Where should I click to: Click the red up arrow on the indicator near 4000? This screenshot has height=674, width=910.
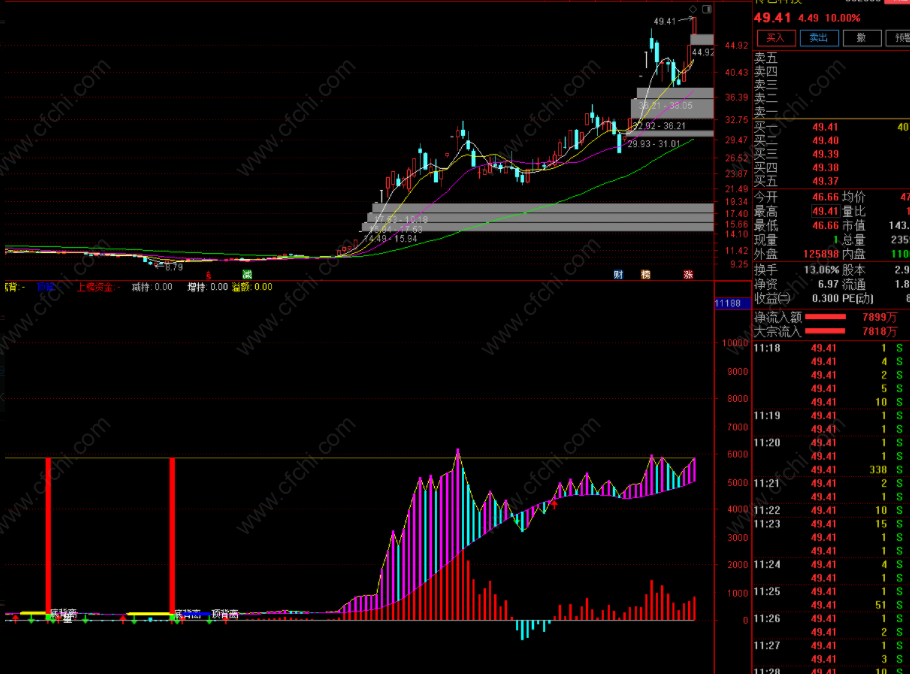point(555,504)
